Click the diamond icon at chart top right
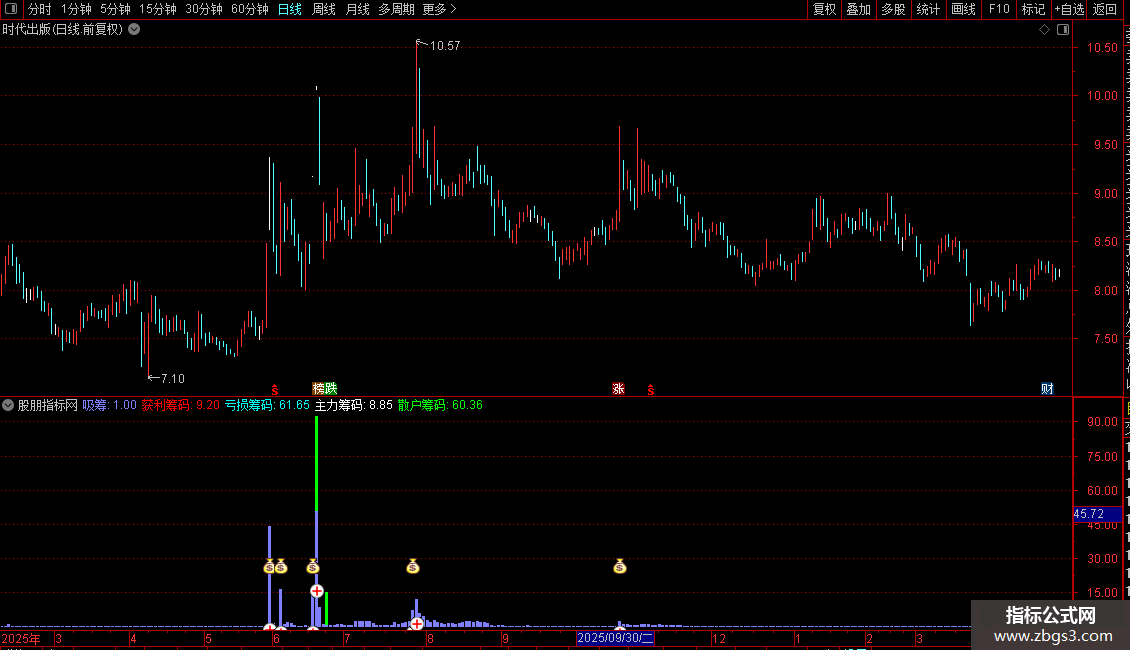Viewport: 1130px width, 650px height. click(x=1044, y=30)
